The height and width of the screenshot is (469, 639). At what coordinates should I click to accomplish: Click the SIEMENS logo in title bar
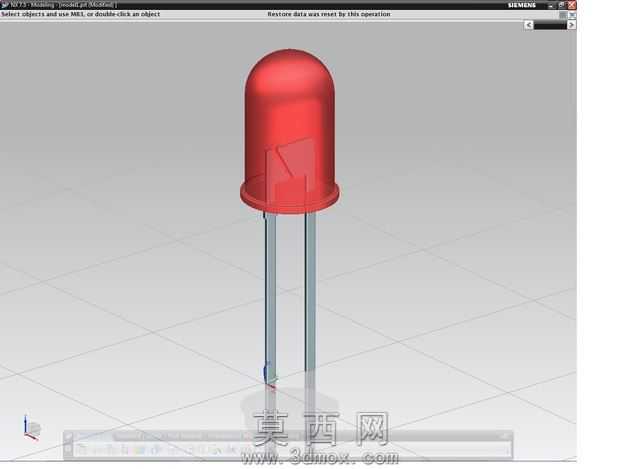click(x=522, y=5)
